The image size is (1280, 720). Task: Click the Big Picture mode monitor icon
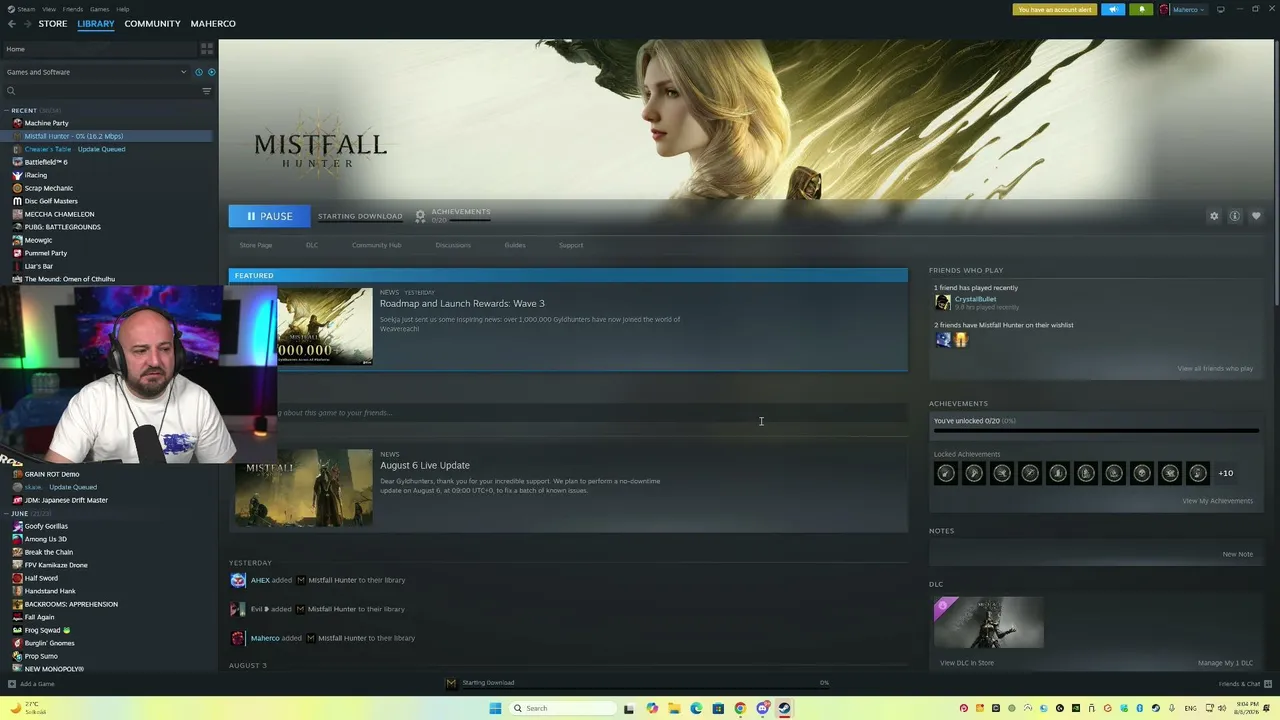click(1220, 9)
